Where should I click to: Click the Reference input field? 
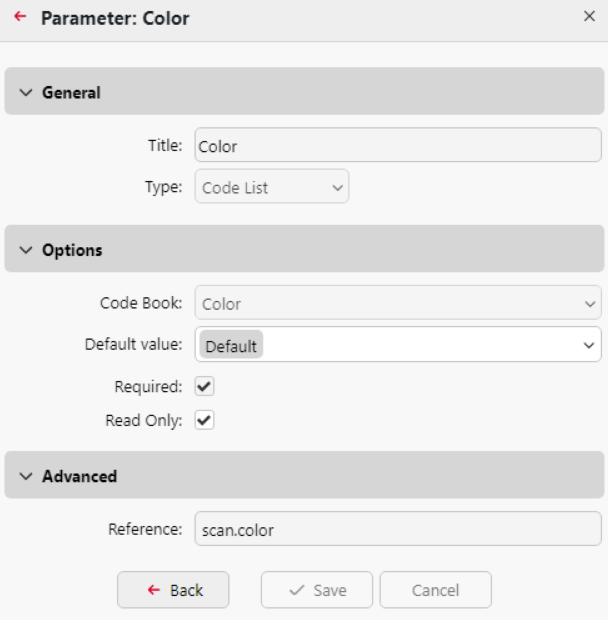click(x=398, y=530)
